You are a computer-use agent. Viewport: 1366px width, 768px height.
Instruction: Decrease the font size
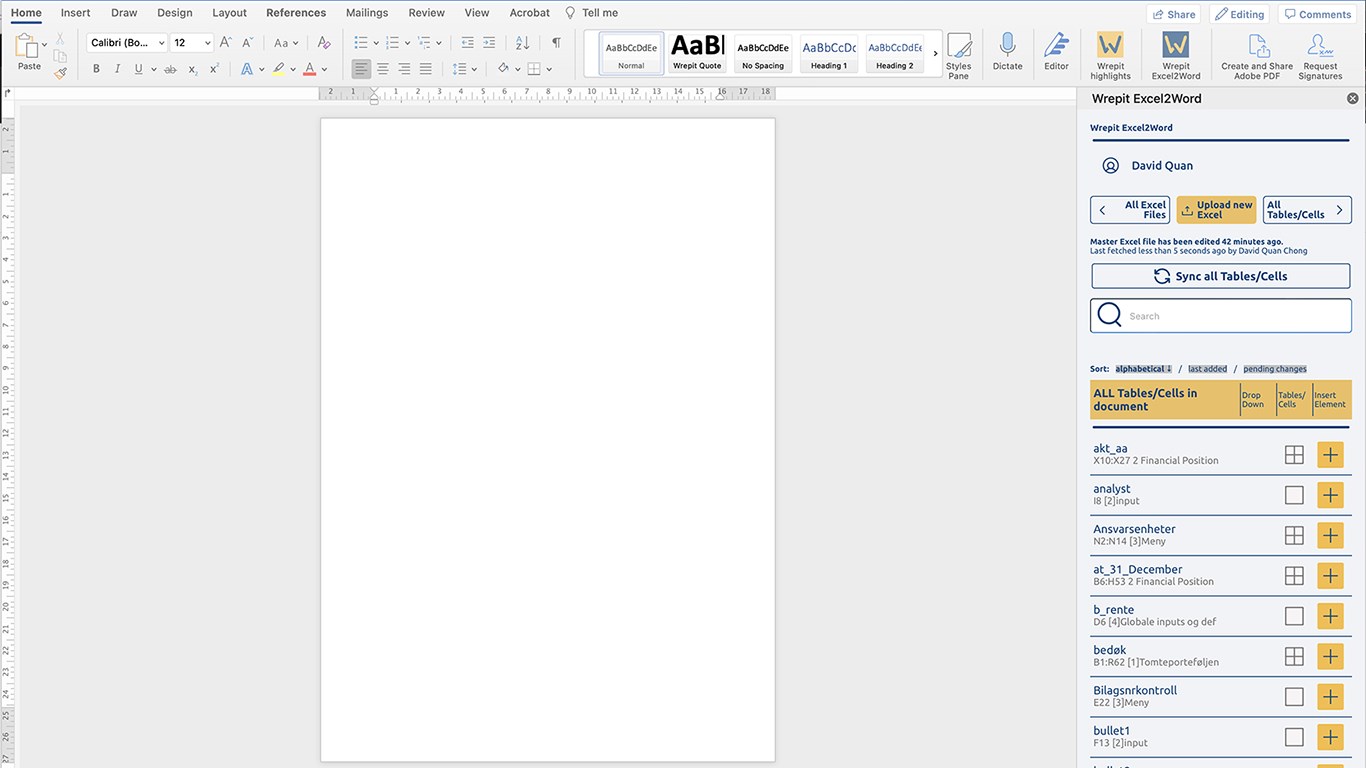248,43
